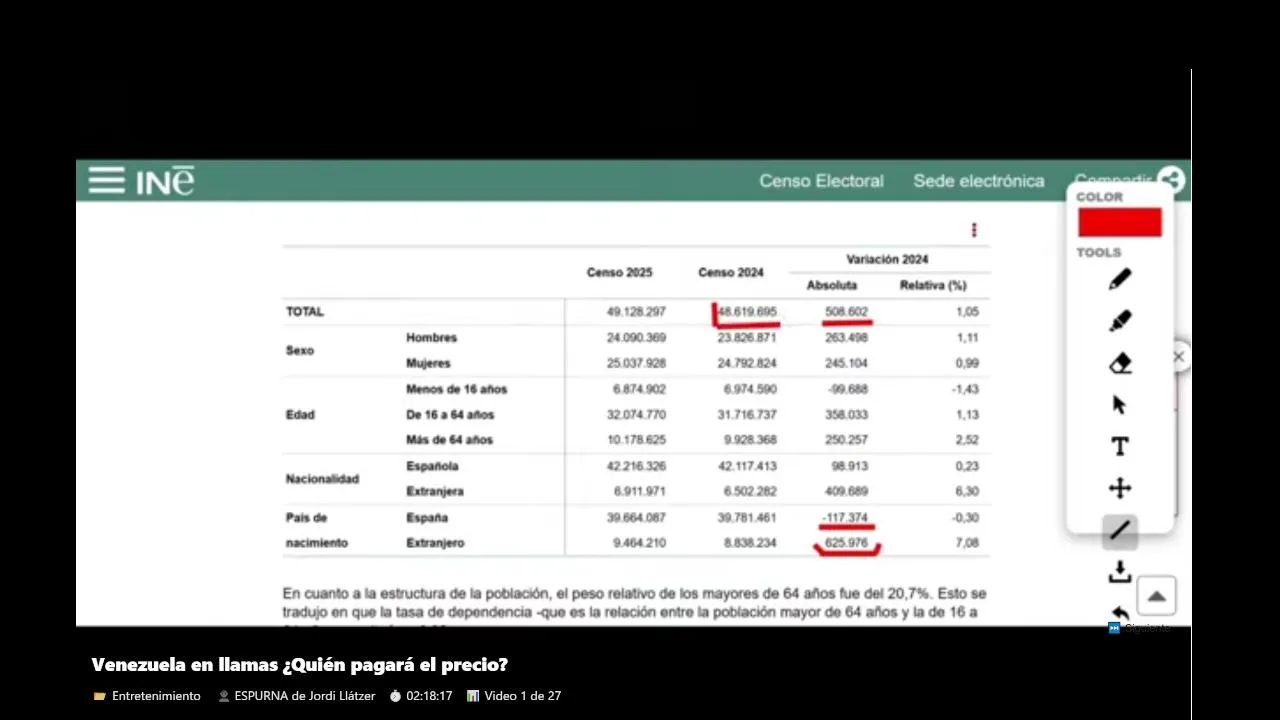Click the -117.374 variation cell
Viewport: 1280px width, 720px height.
(845, 518)
